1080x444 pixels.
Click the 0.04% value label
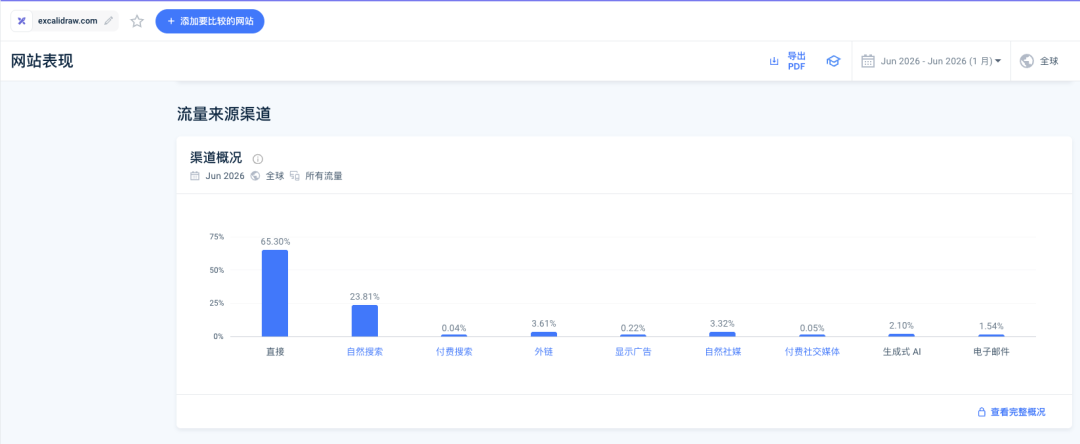point(454,328)
